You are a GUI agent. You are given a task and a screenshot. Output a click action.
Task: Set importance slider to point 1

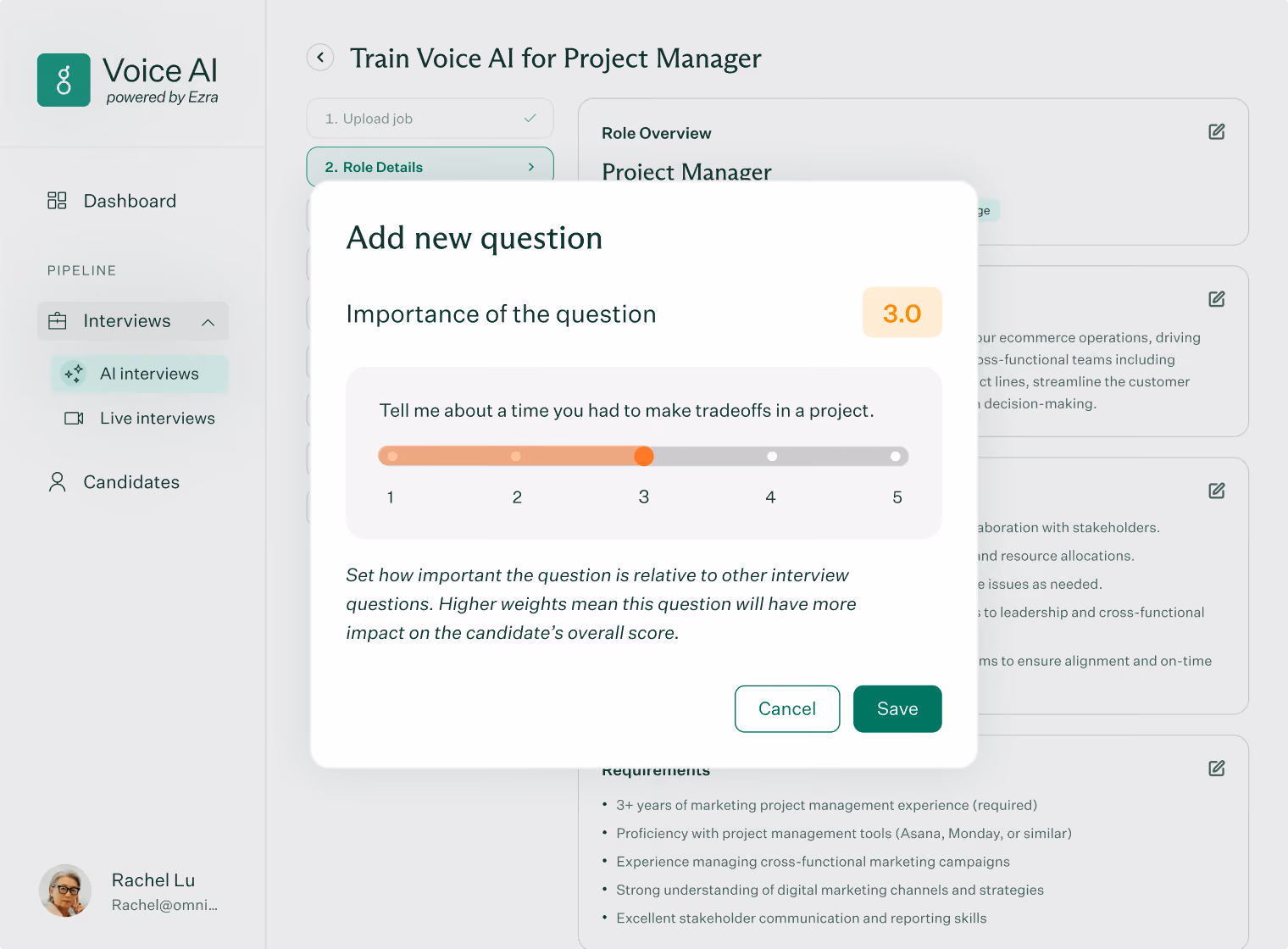(x=392, y=457)
